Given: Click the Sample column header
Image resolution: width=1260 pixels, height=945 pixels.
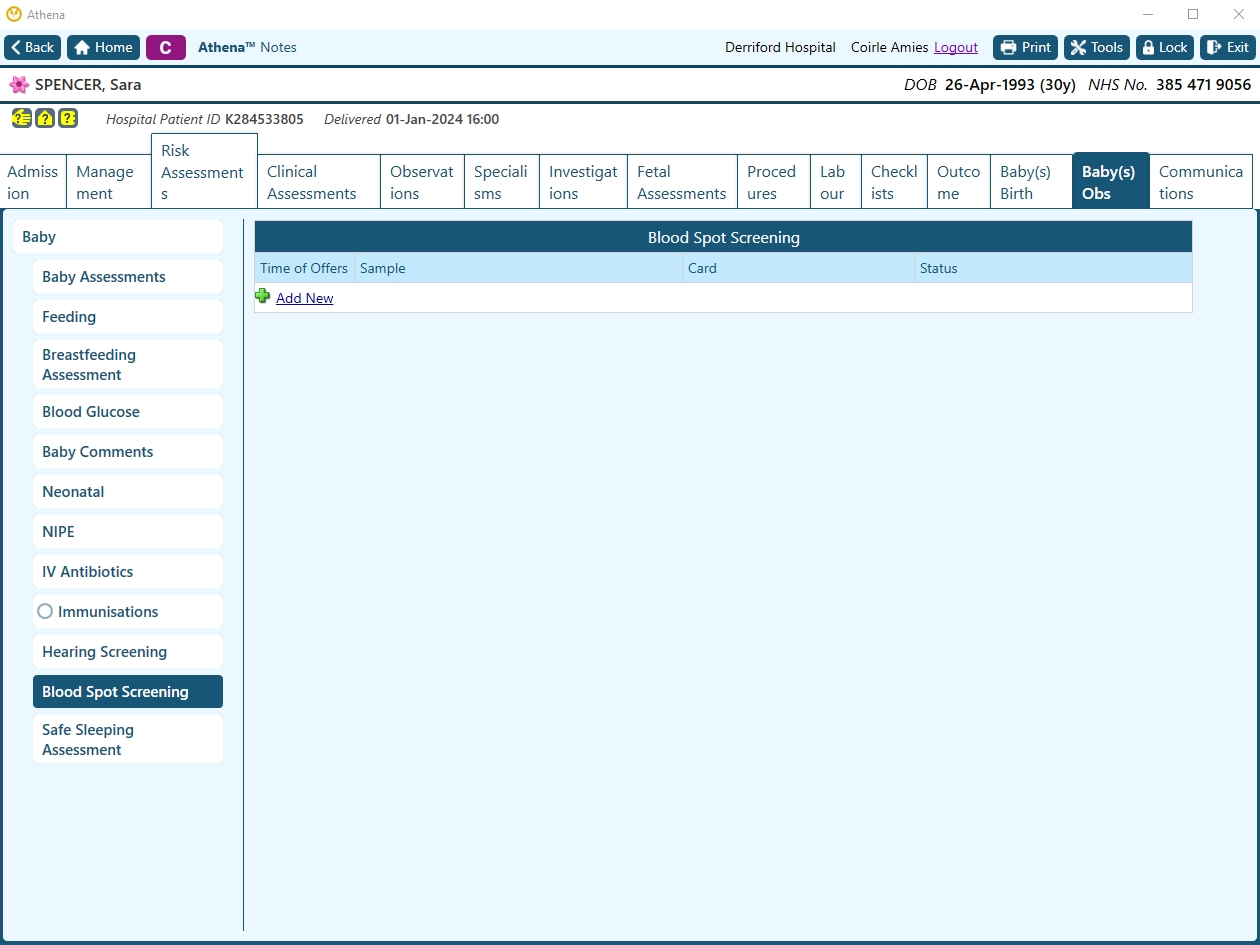Looking at the screenshot, I should coord(518,268).
